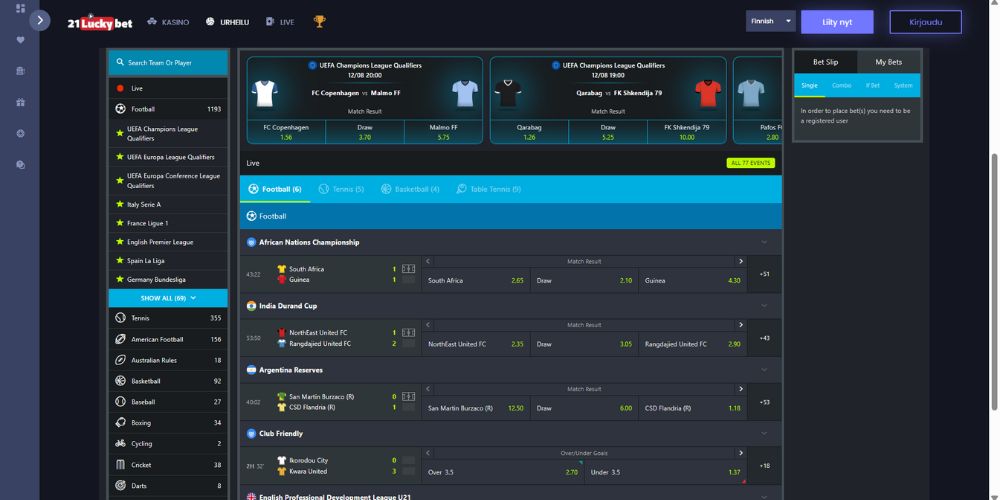Select Combo bet type
1000x500 pixels.
click(841, 85)
